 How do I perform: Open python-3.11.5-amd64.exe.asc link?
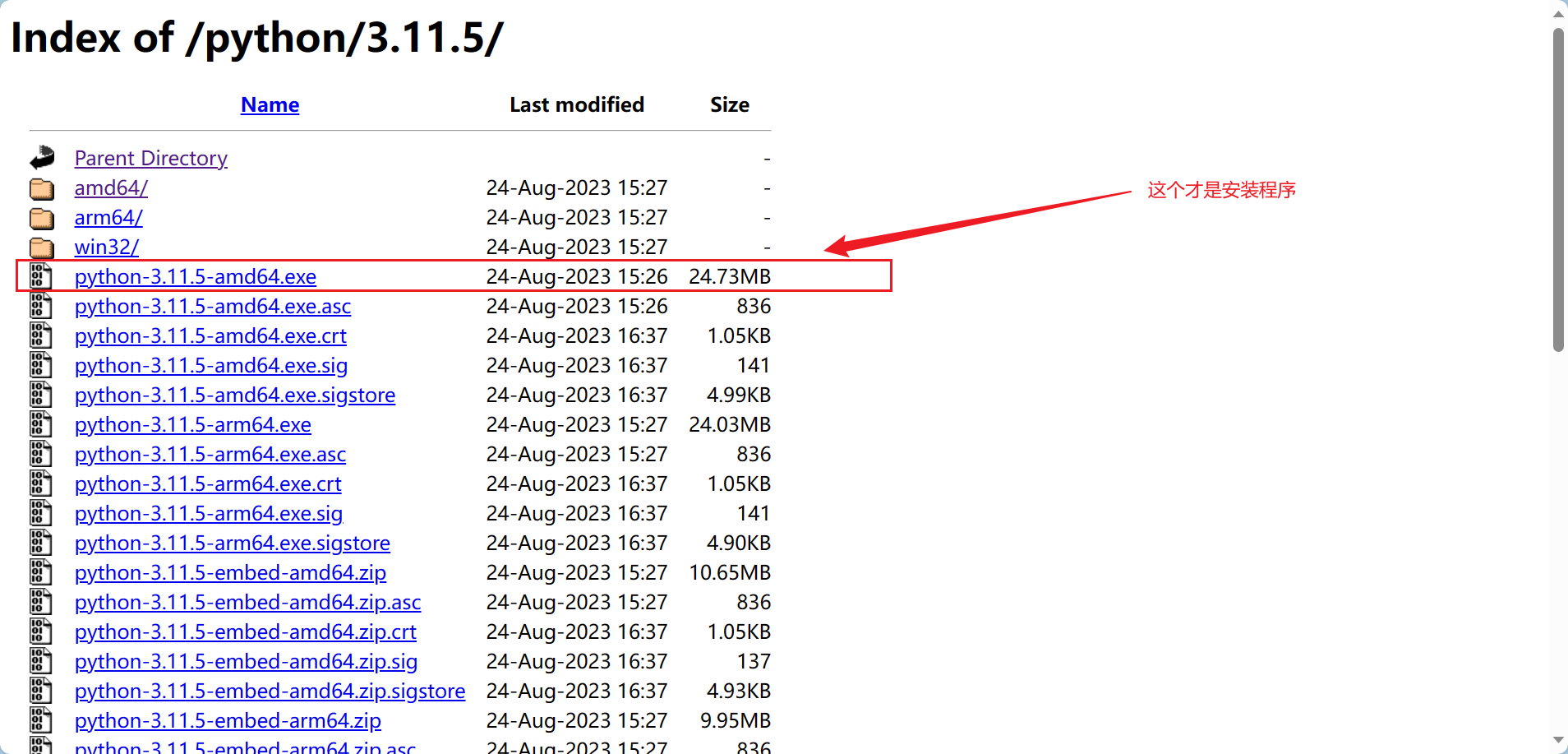pos(213,306)
